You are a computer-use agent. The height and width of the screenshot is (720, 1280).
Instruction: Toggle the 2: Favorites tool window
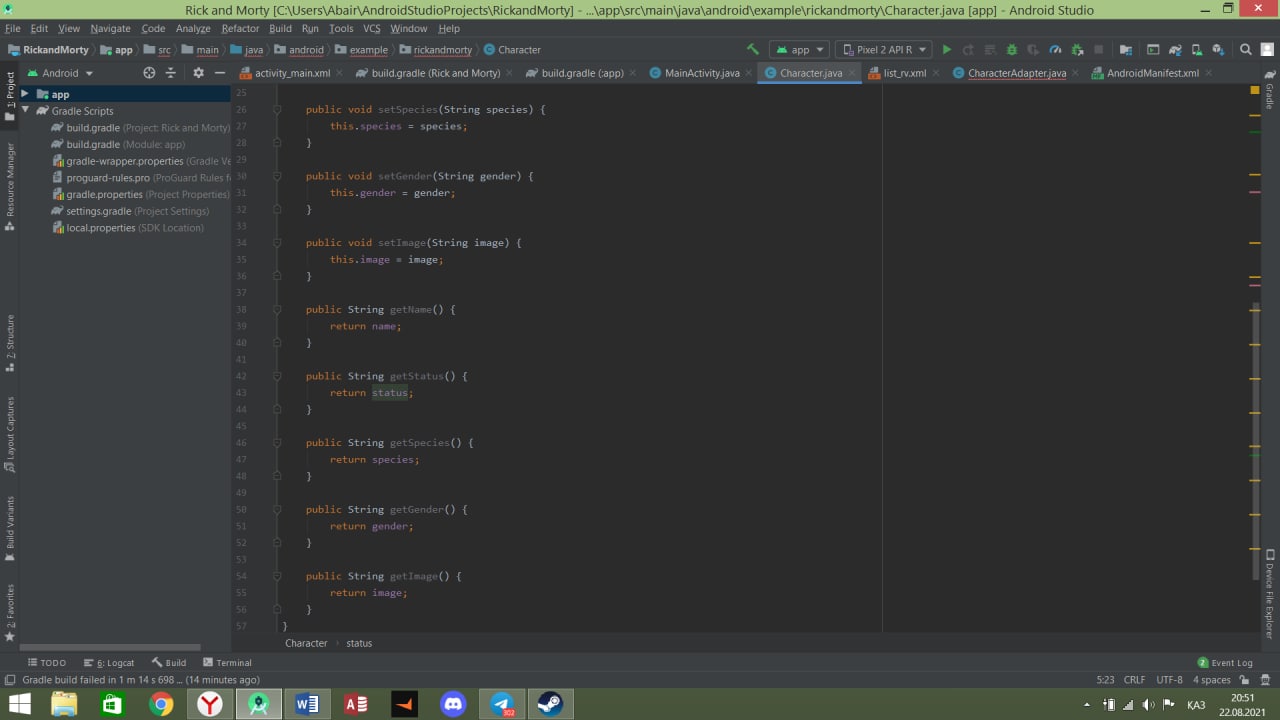[x=10, y=612]
